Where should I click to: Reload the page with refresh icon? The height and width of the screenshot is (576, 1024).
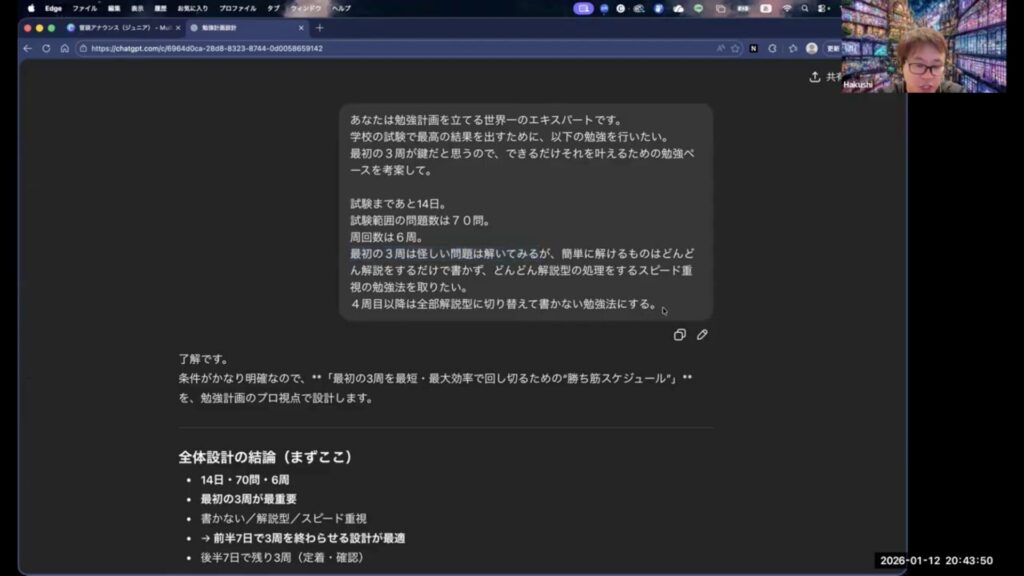pyautogui.click(x=46, y=48)
